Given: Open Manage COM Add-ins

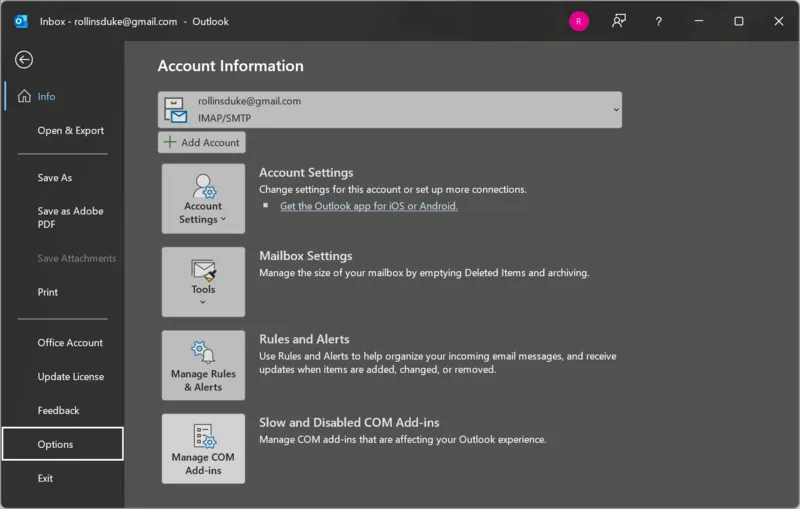Looking at the screenshot, I should pyautogui.click(x=203, y=449).
